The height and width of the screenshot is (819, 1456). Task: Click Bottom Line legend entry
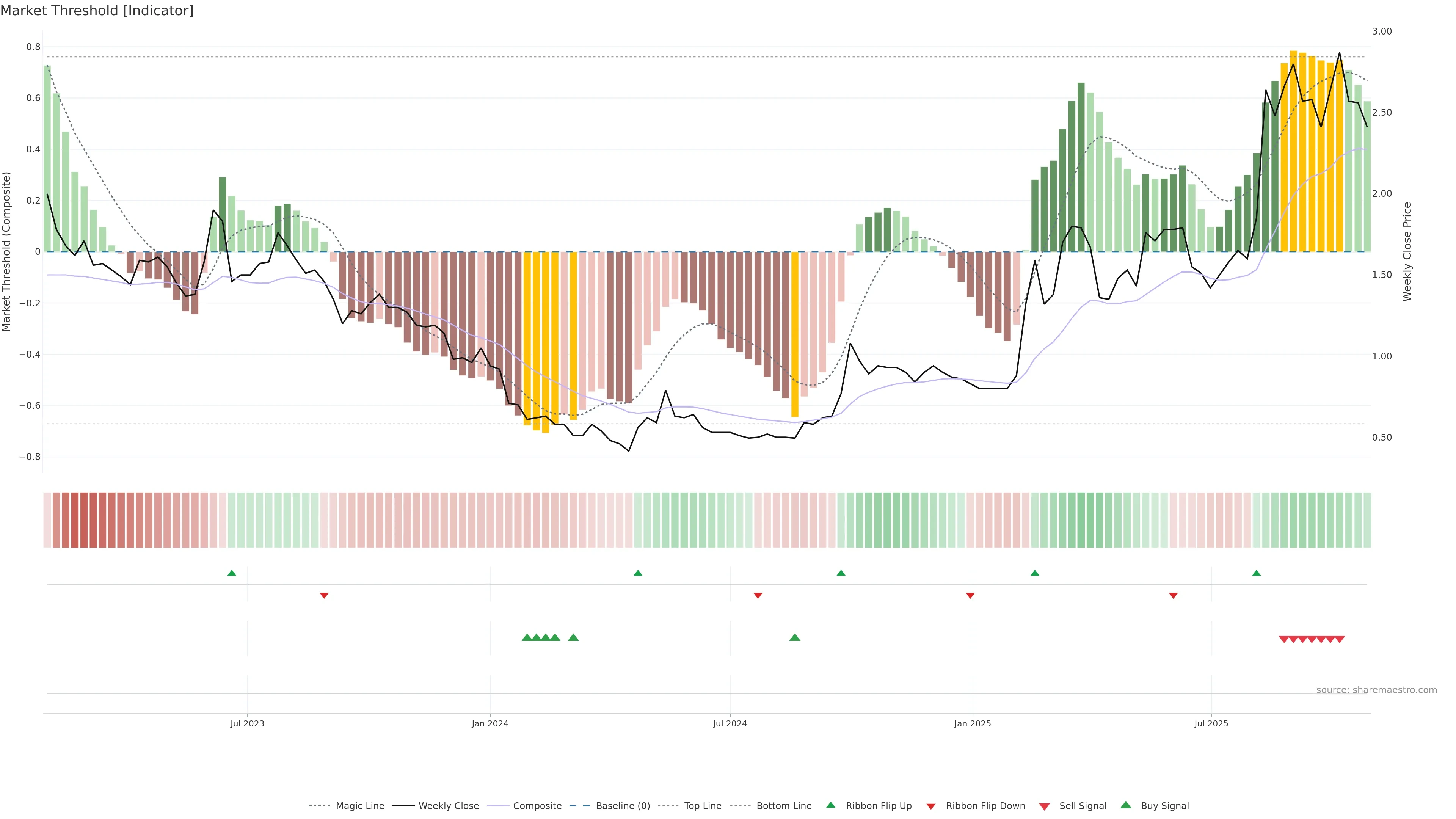pos(783,806)
